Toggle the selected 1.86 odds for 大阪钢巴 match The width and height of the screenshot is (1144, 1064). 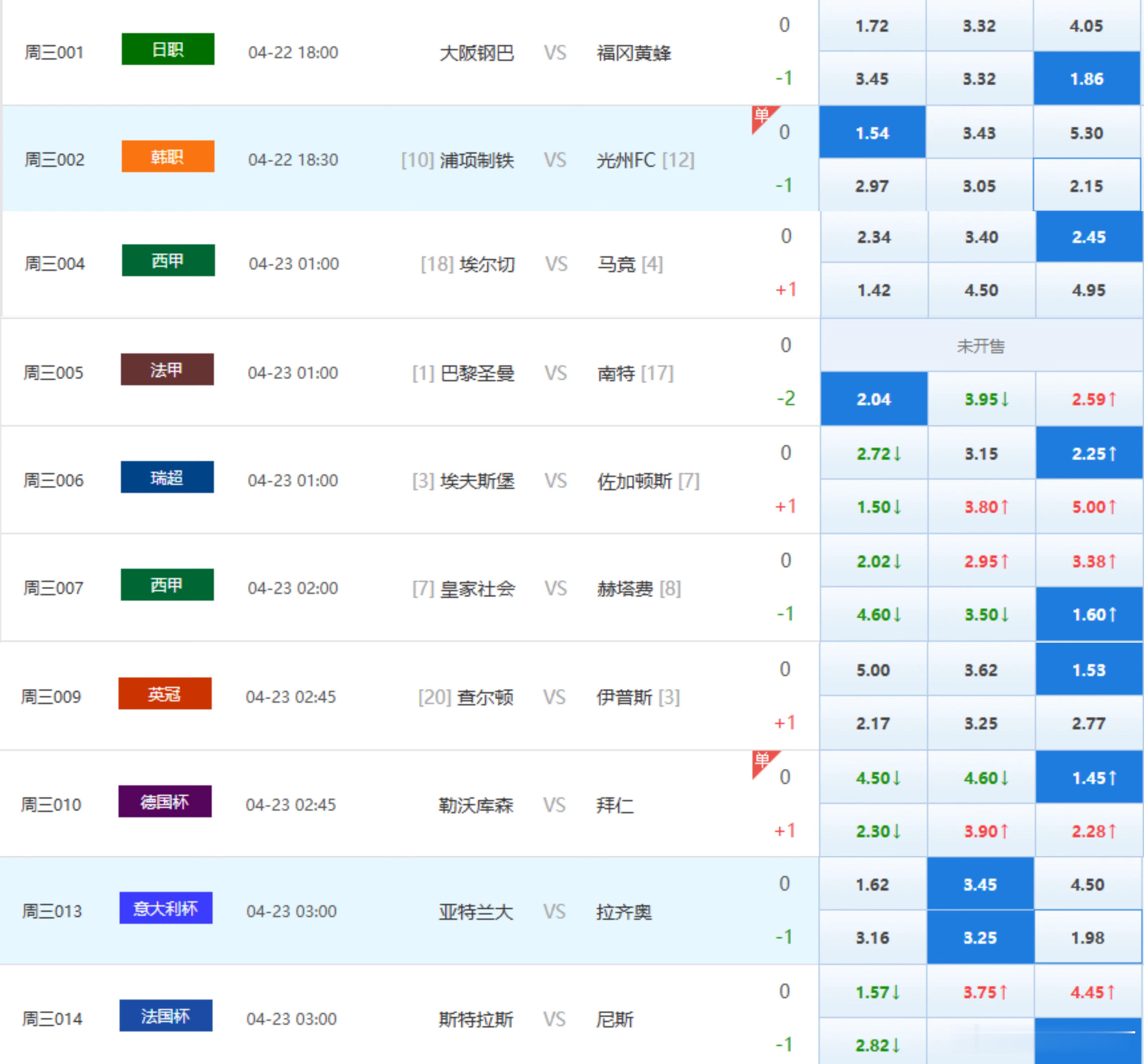tap(1086, 79)
